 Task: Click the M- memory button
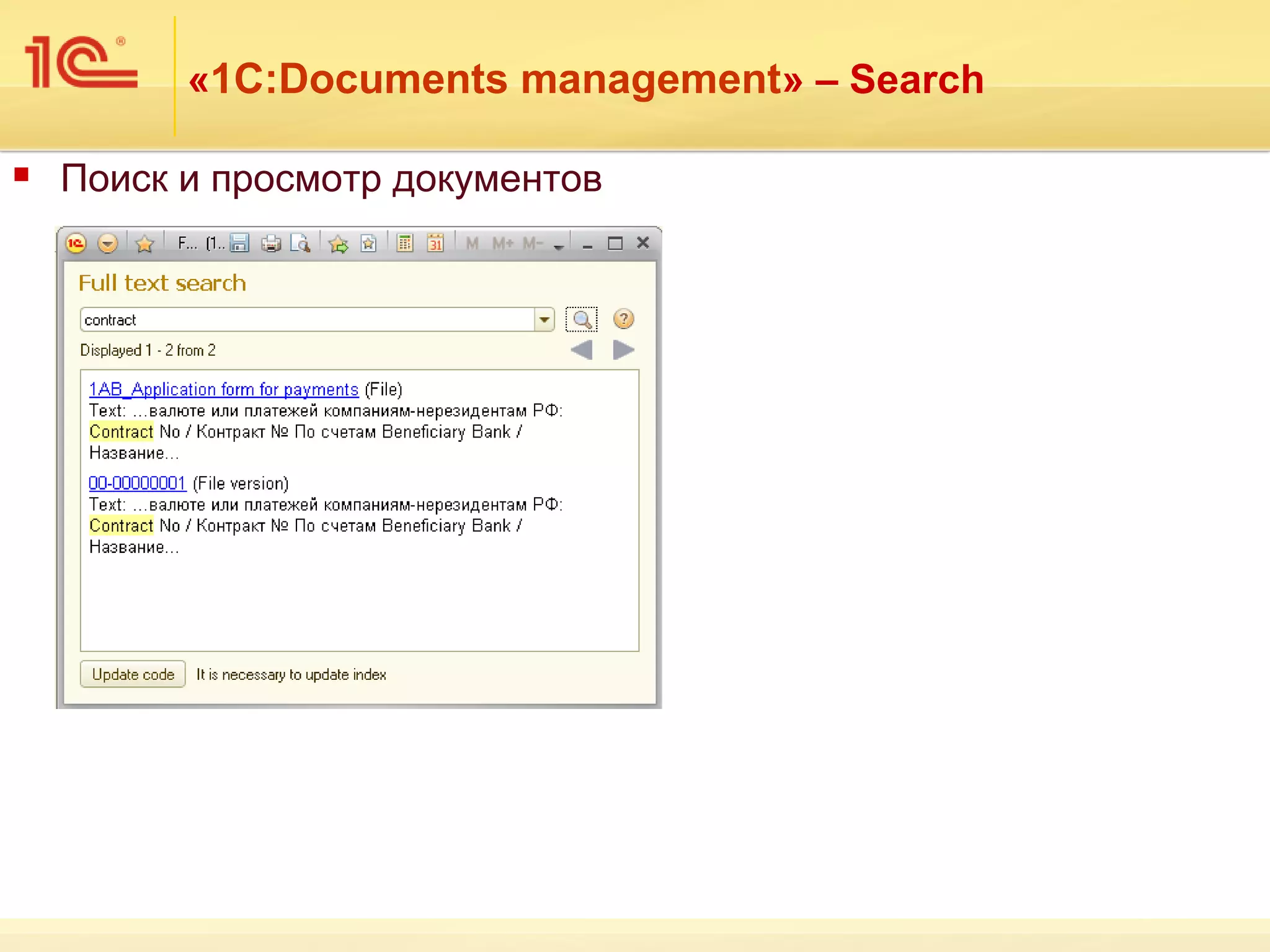(533, 244)
